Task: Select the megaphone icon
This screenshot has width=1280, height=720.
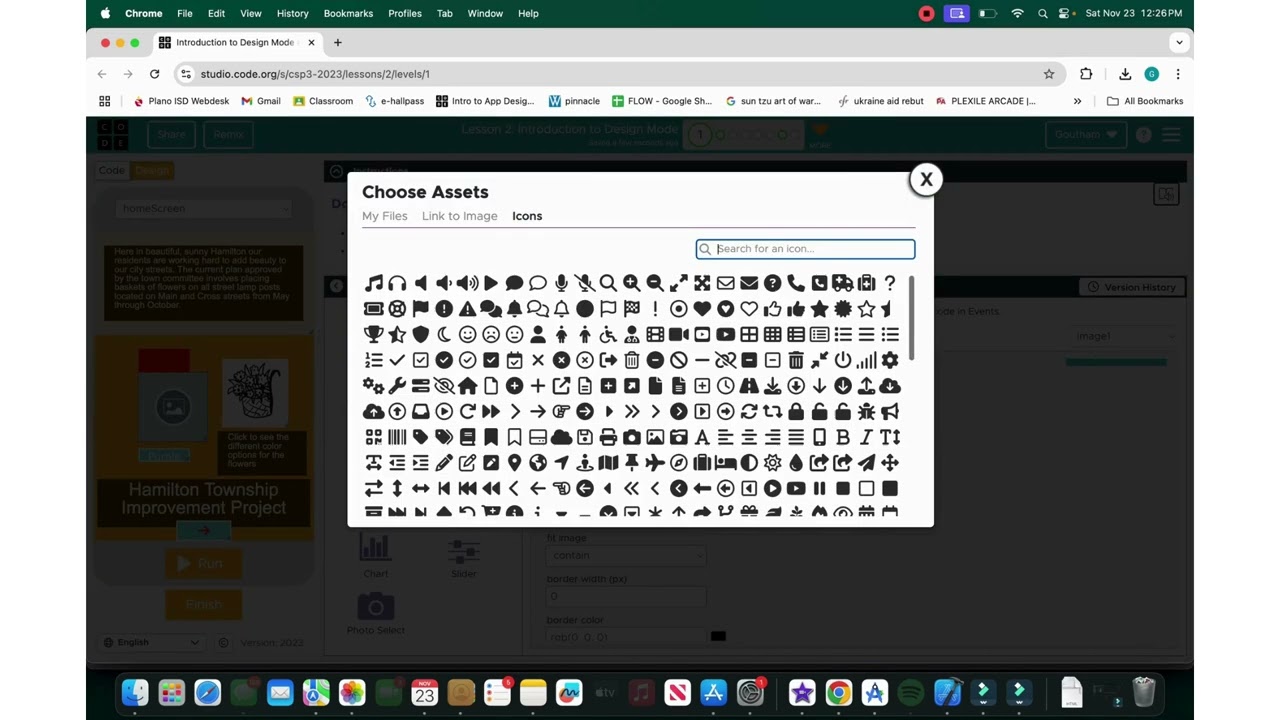Action: [890, 412]
